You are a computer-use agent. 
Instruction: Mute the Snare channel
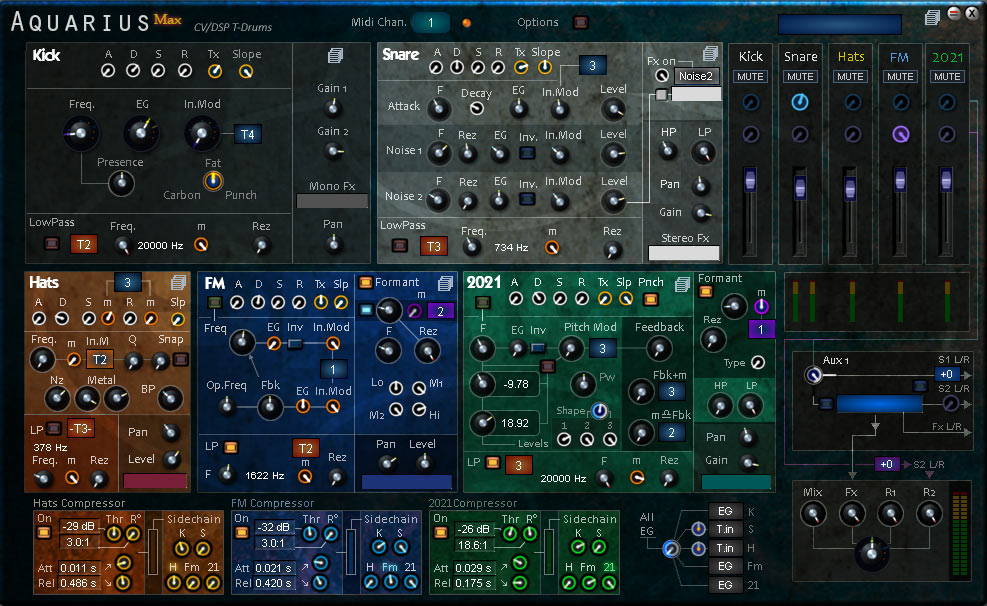[800, 77]
